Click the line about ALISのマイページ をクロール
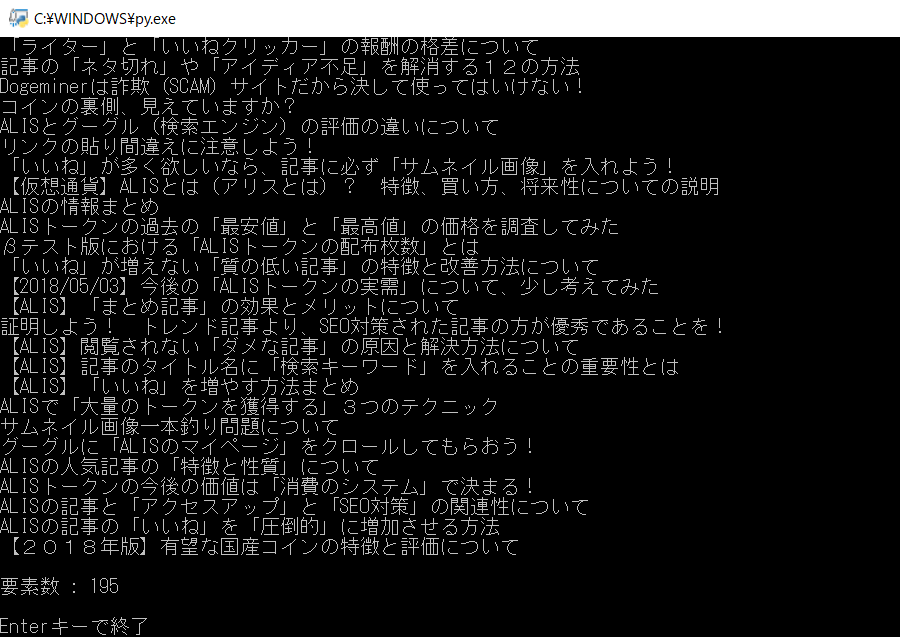Screen dimensions: 900x637 pos(268,446)
